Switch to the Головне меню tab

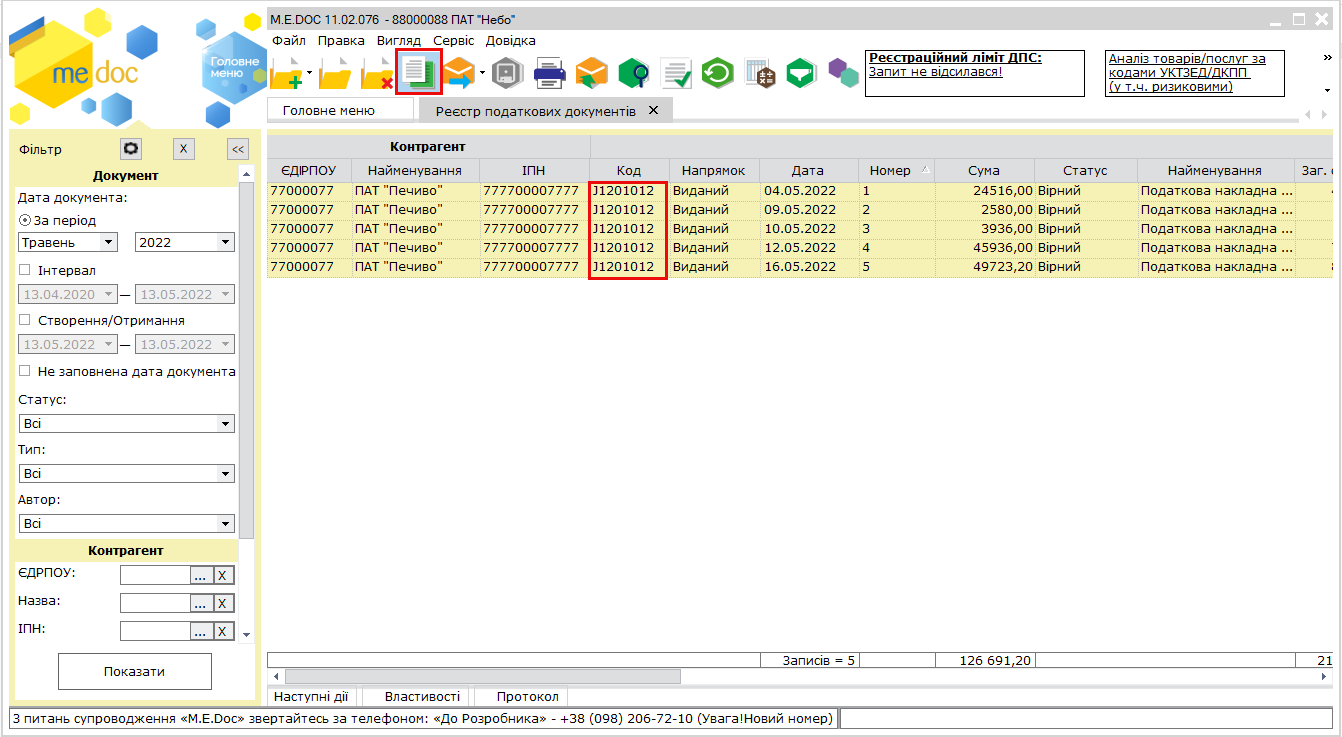[x=329, y=110]
